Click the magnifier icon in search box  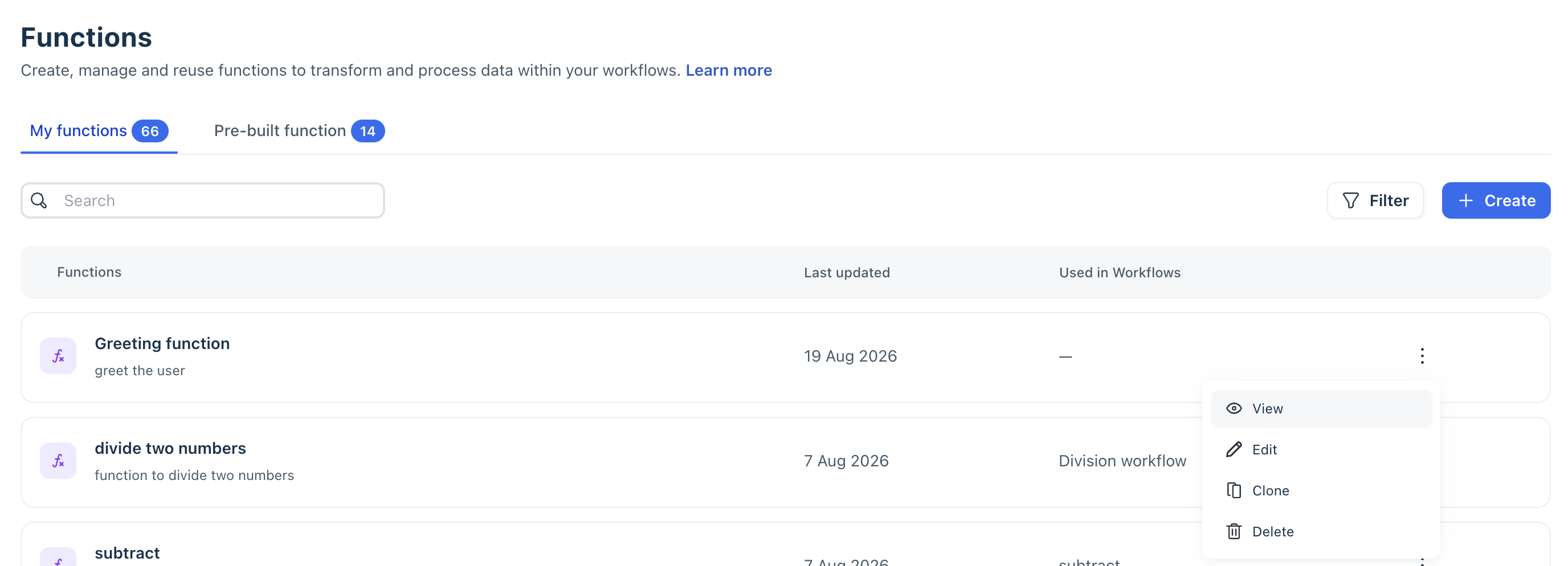pos(39,200)
